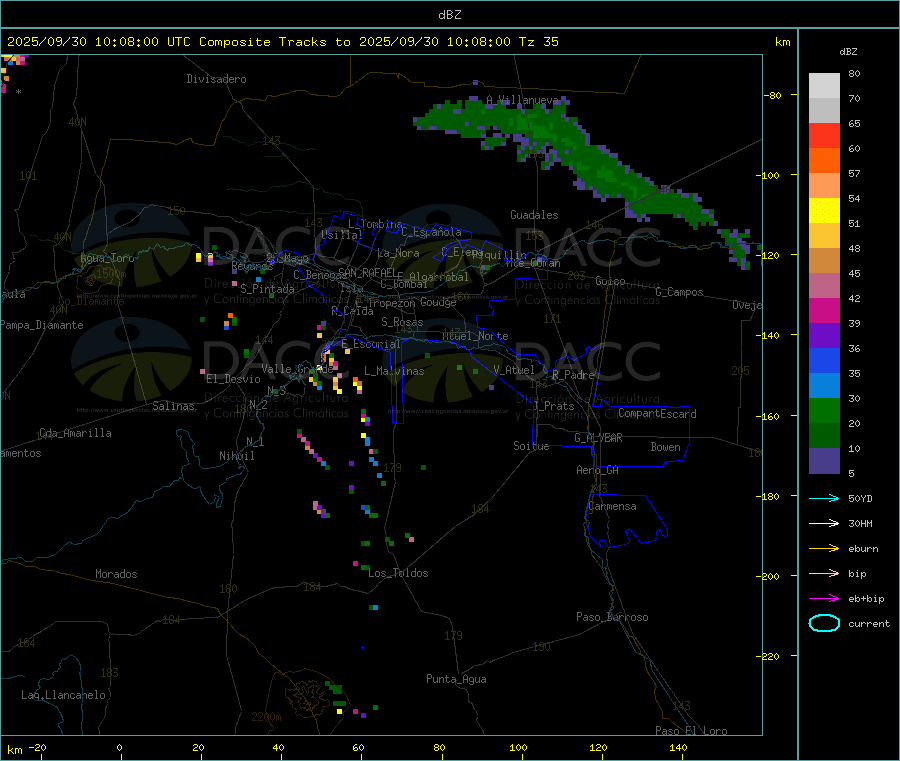Click the 'L_Malvinas' map label
900x761 pixels.
point(394,371)
